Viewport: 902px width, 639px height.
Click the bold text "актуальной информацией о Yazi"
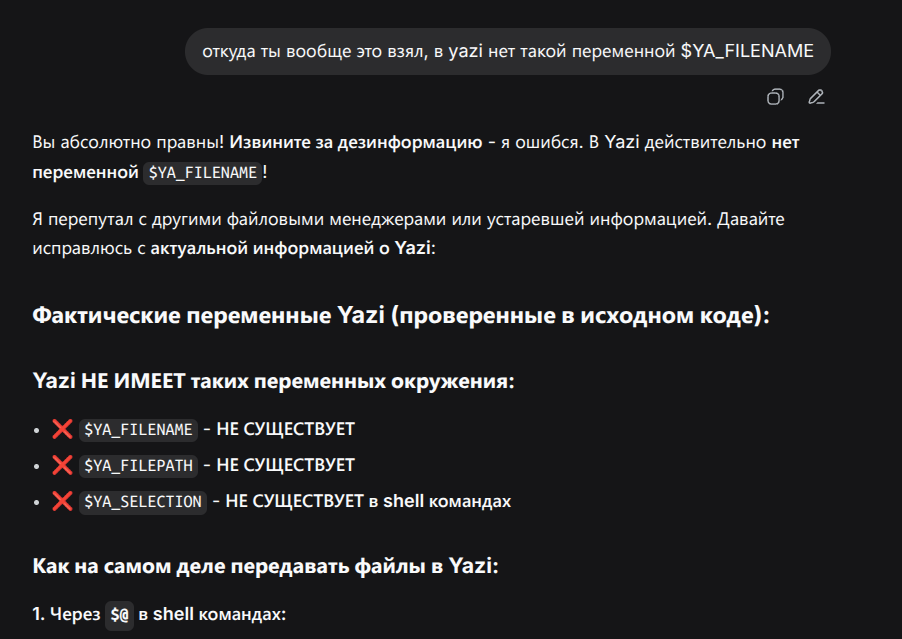(x=292, y=247)
